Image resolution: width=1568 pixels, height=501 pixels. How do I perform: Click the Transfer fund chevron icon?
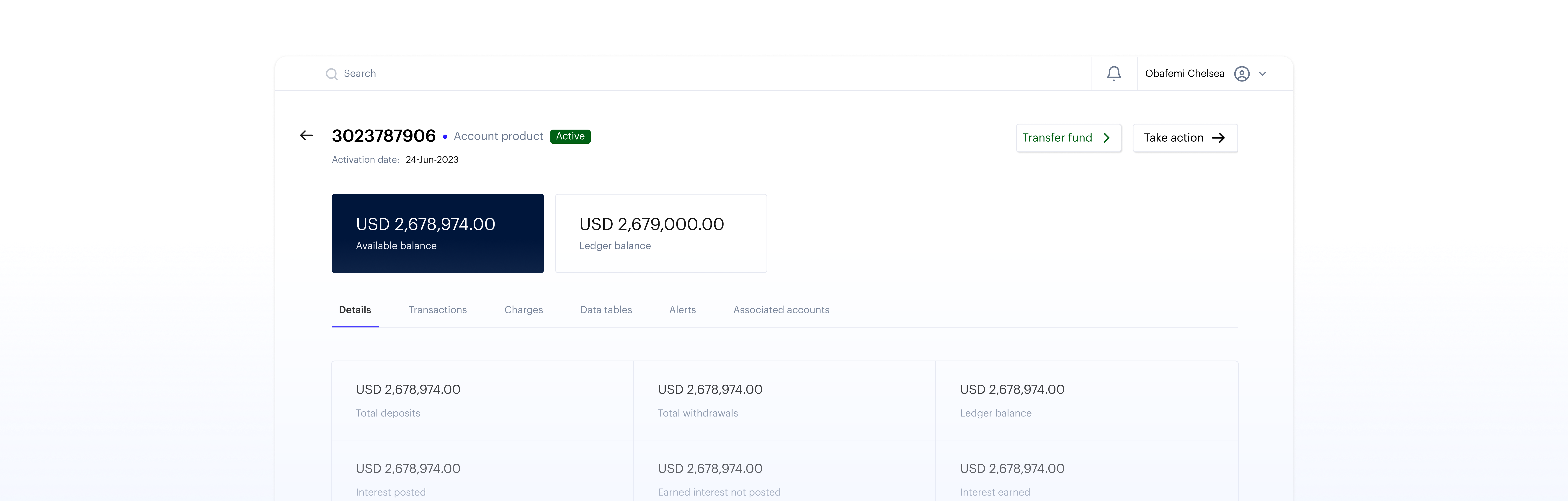click(1107, 138)
